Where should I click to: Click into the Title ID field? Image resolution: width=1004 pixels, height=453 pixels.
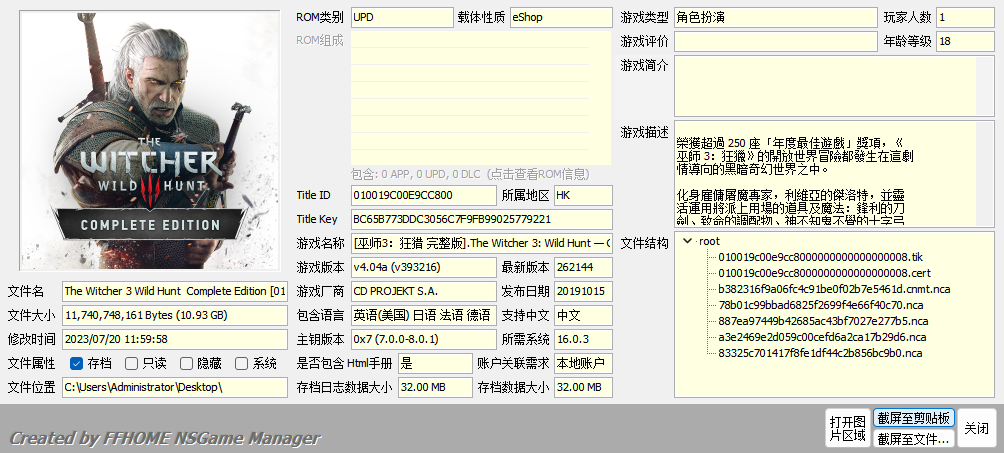pyautogui.click(x=423, y=195)
